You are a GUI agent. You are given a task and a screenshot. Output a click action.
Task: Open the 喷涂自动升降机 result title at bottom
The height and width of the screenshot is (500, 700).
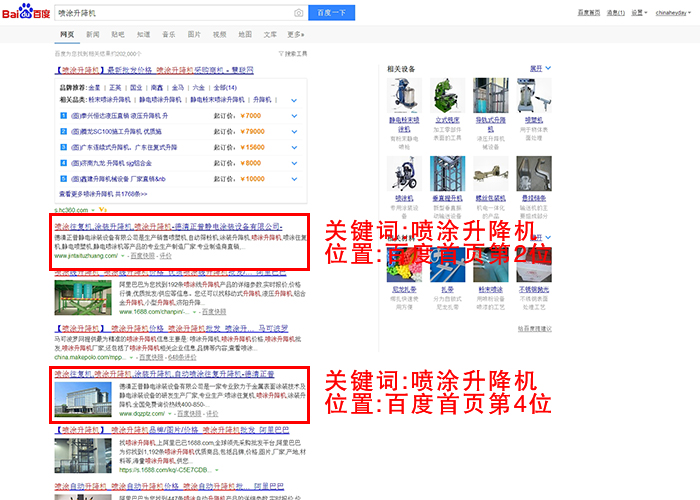click(169, 486)
